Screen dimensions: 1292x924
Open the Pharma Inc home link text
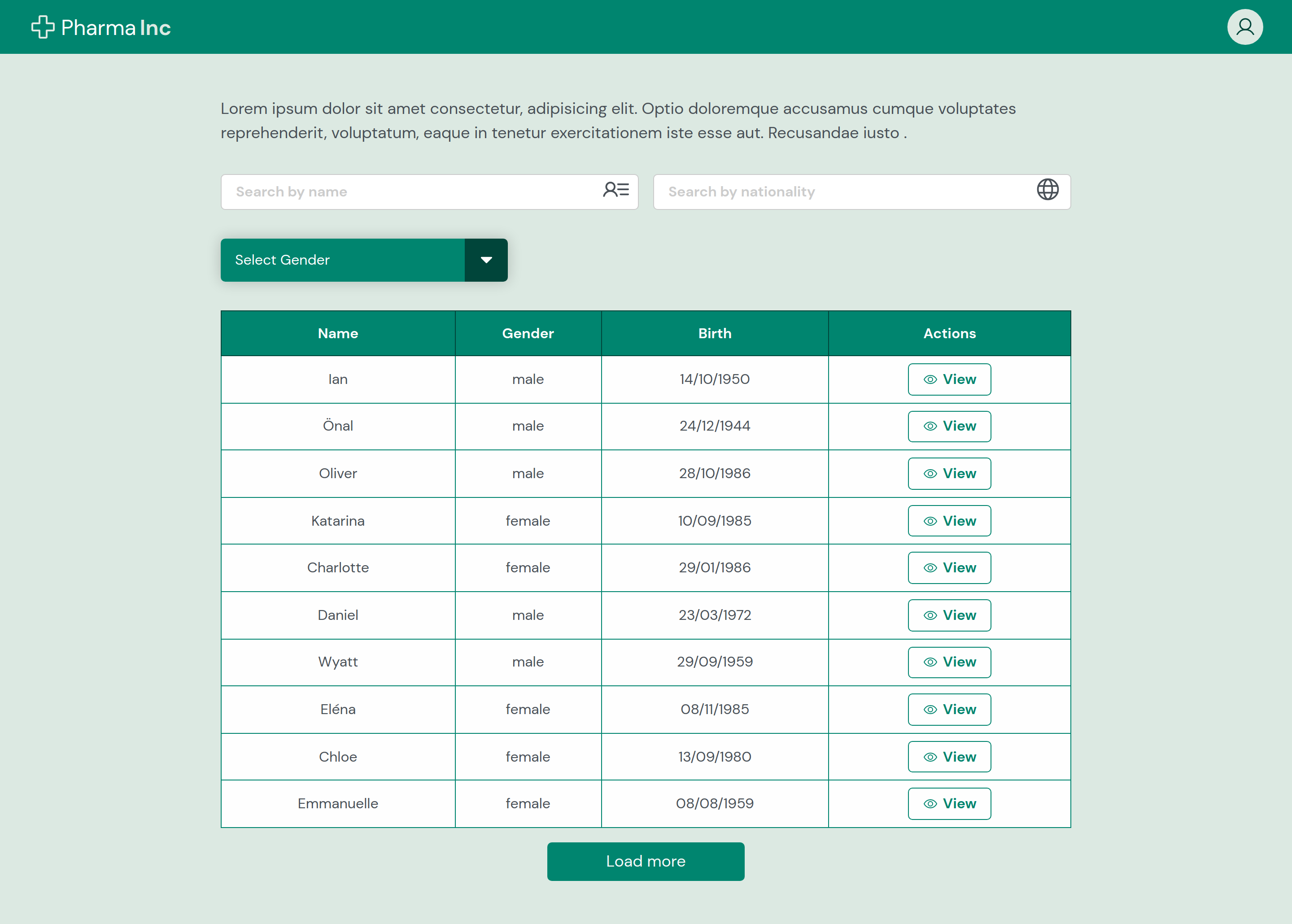pyautogui.click(x=116, y=28)
